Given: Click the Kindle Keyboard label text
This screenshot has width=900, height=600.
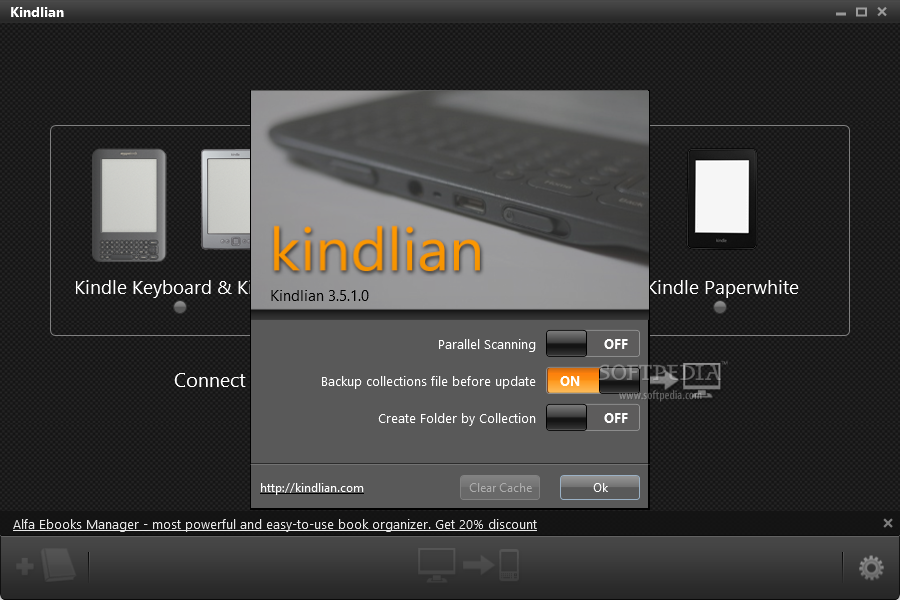Looking at the screenshot, I should 162,288.
